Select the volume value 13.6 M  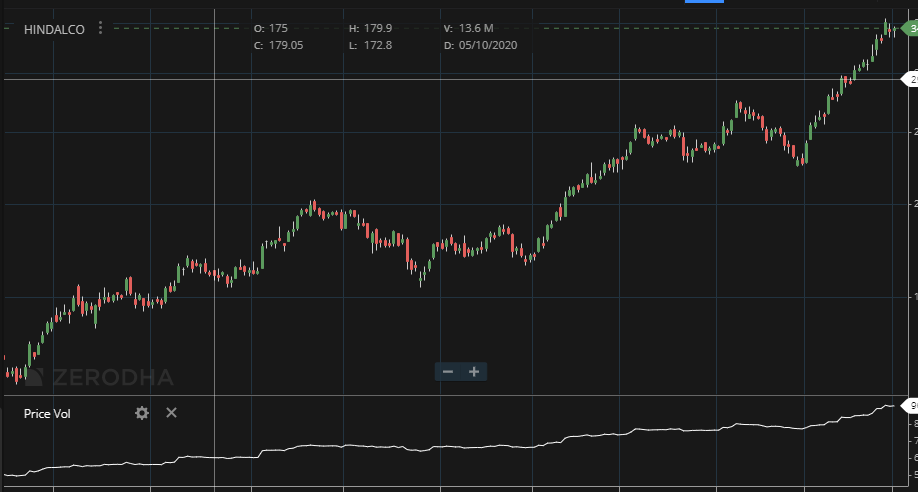476,28
